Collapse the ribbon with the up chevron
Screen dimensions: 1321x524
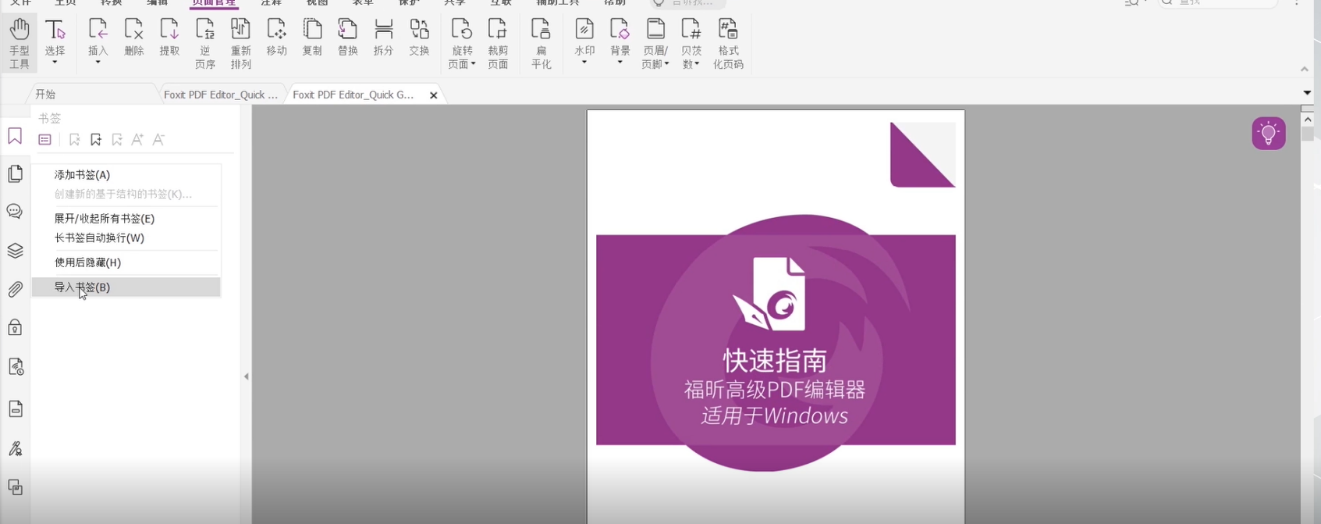click(1304, 69)
